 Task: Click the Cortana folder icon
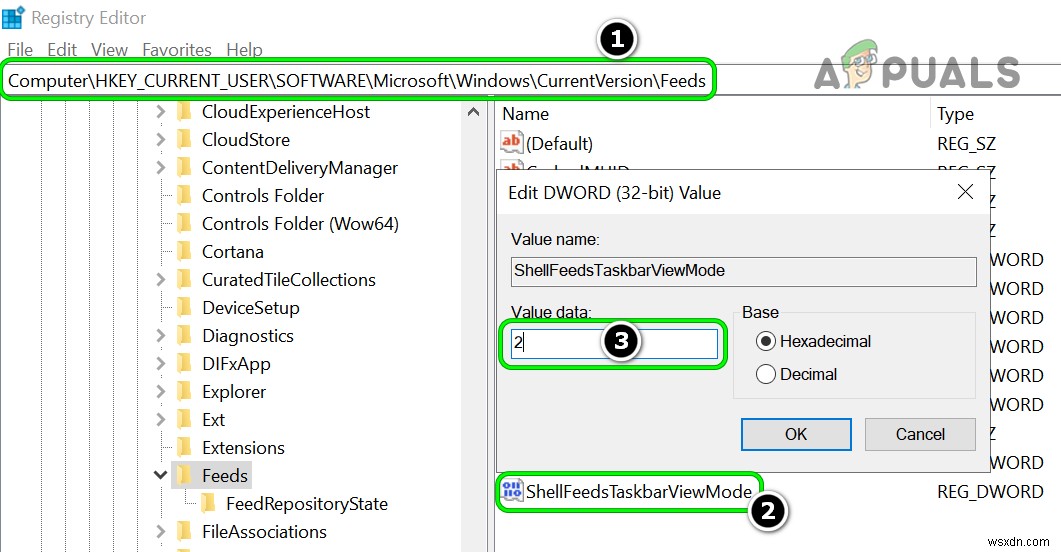(x=183, y=252)
